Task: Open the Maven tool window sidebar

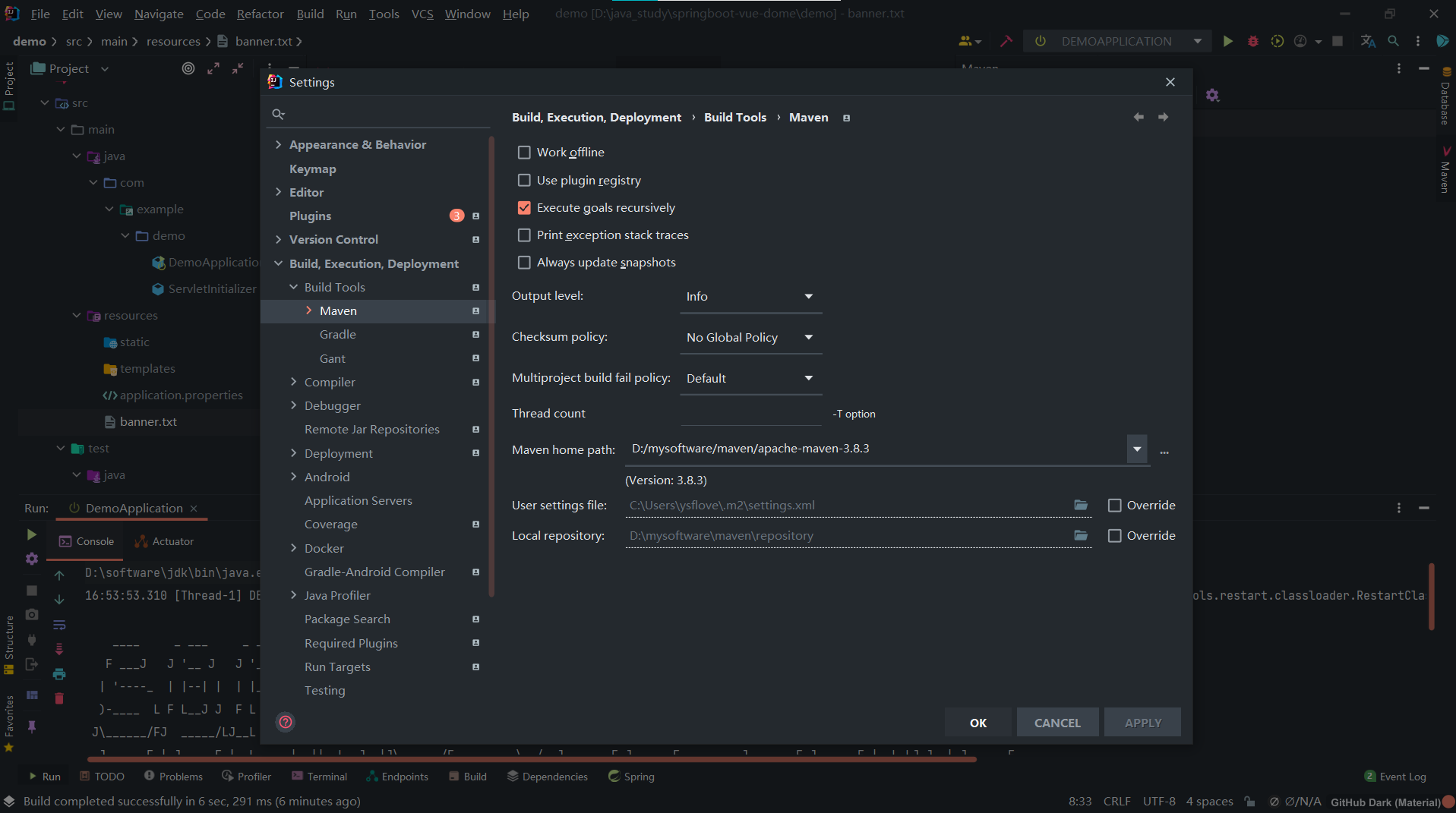Action: (x=1445, y=170)
